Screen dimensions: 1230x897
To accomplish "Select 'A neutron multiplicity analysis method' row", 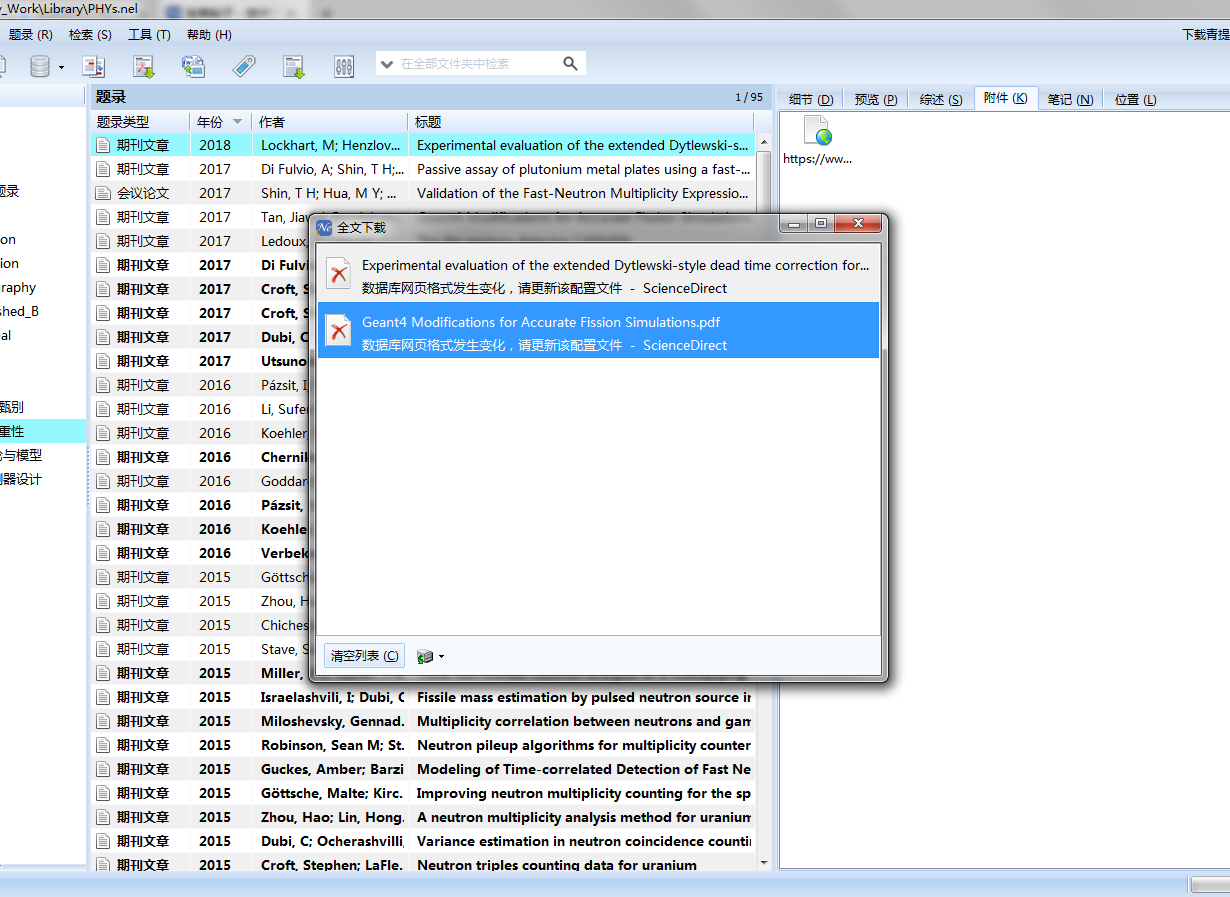I will (423, 817).
